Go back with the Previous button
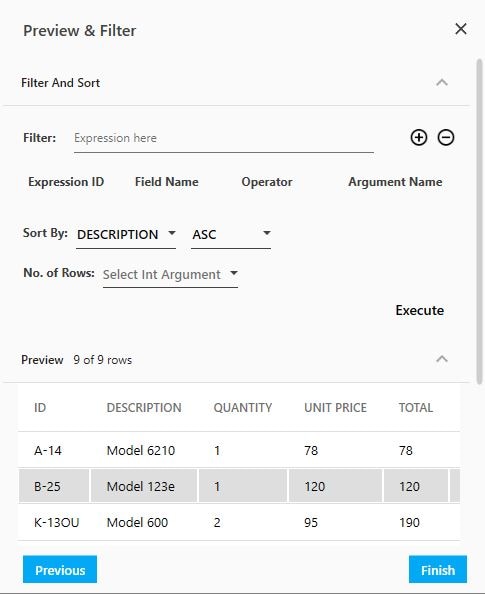This screenshot has height=594, width=485. 60,569
